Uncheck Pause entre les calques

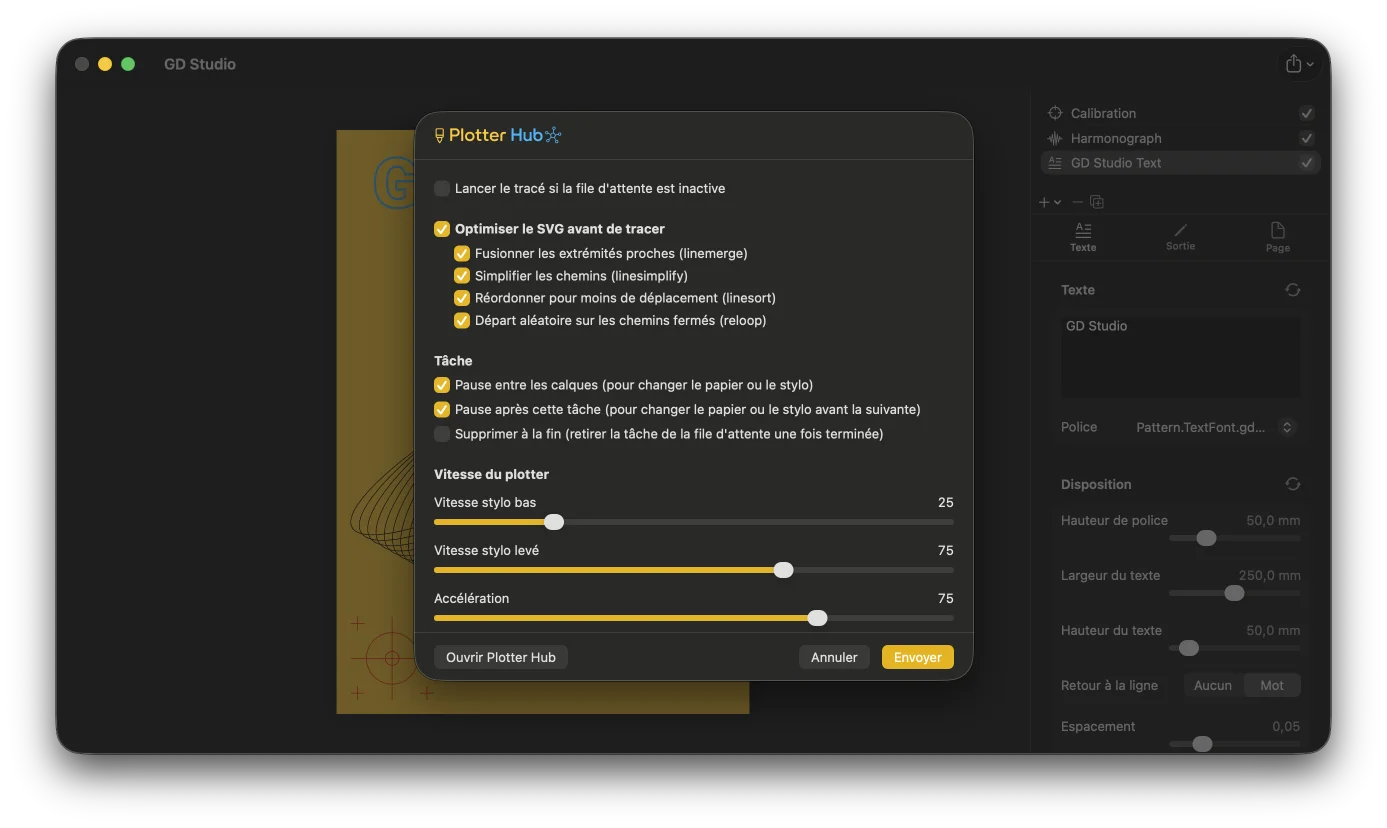click(442, 385)
